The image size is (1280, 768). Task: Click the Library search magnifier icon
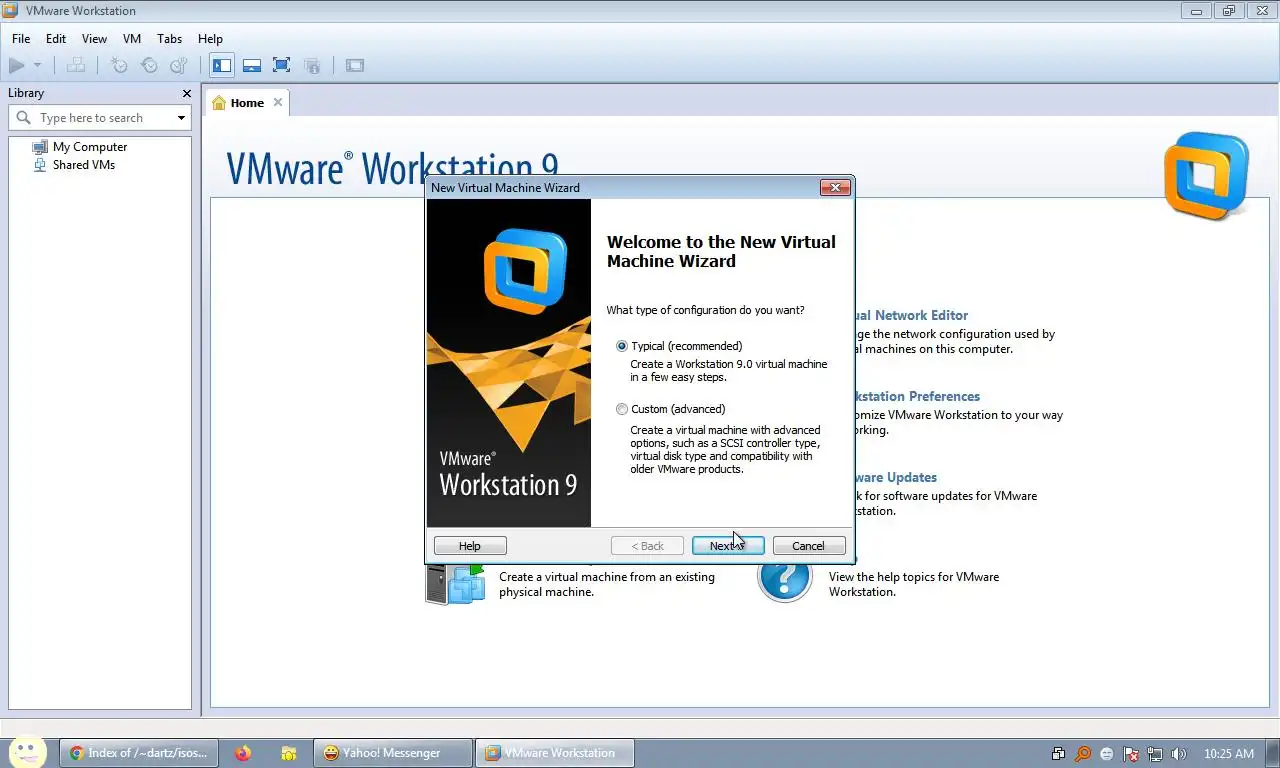[x=24, y=118]
